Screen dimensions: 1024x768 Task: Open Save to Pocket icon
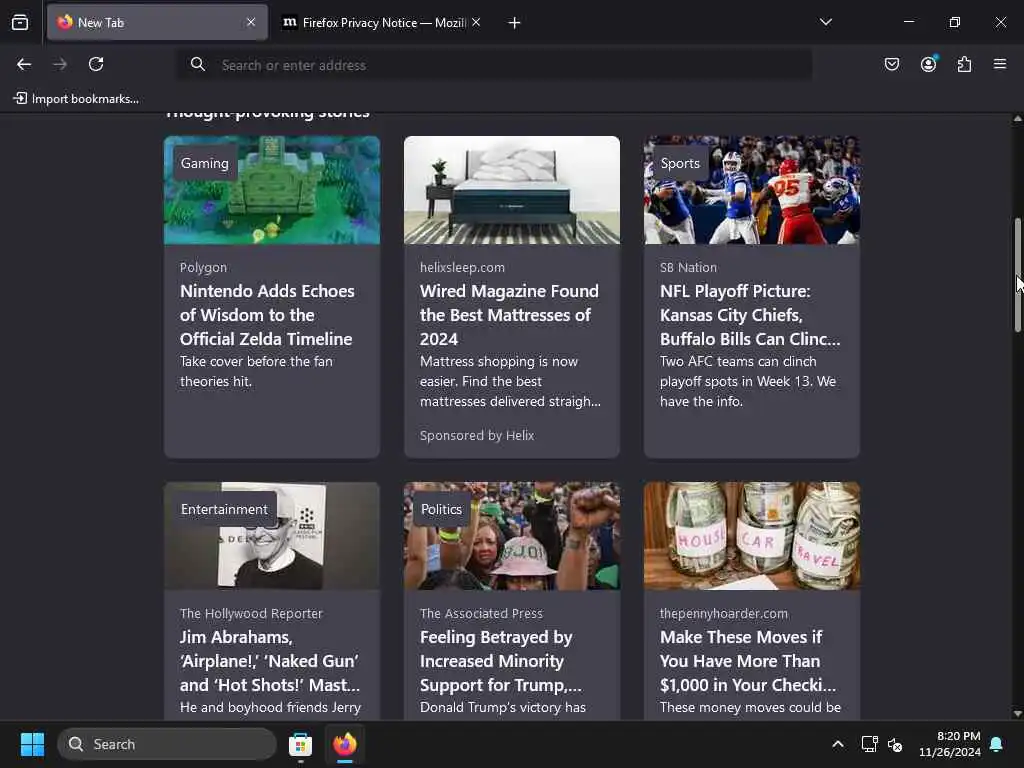click(x=892, y=64)
